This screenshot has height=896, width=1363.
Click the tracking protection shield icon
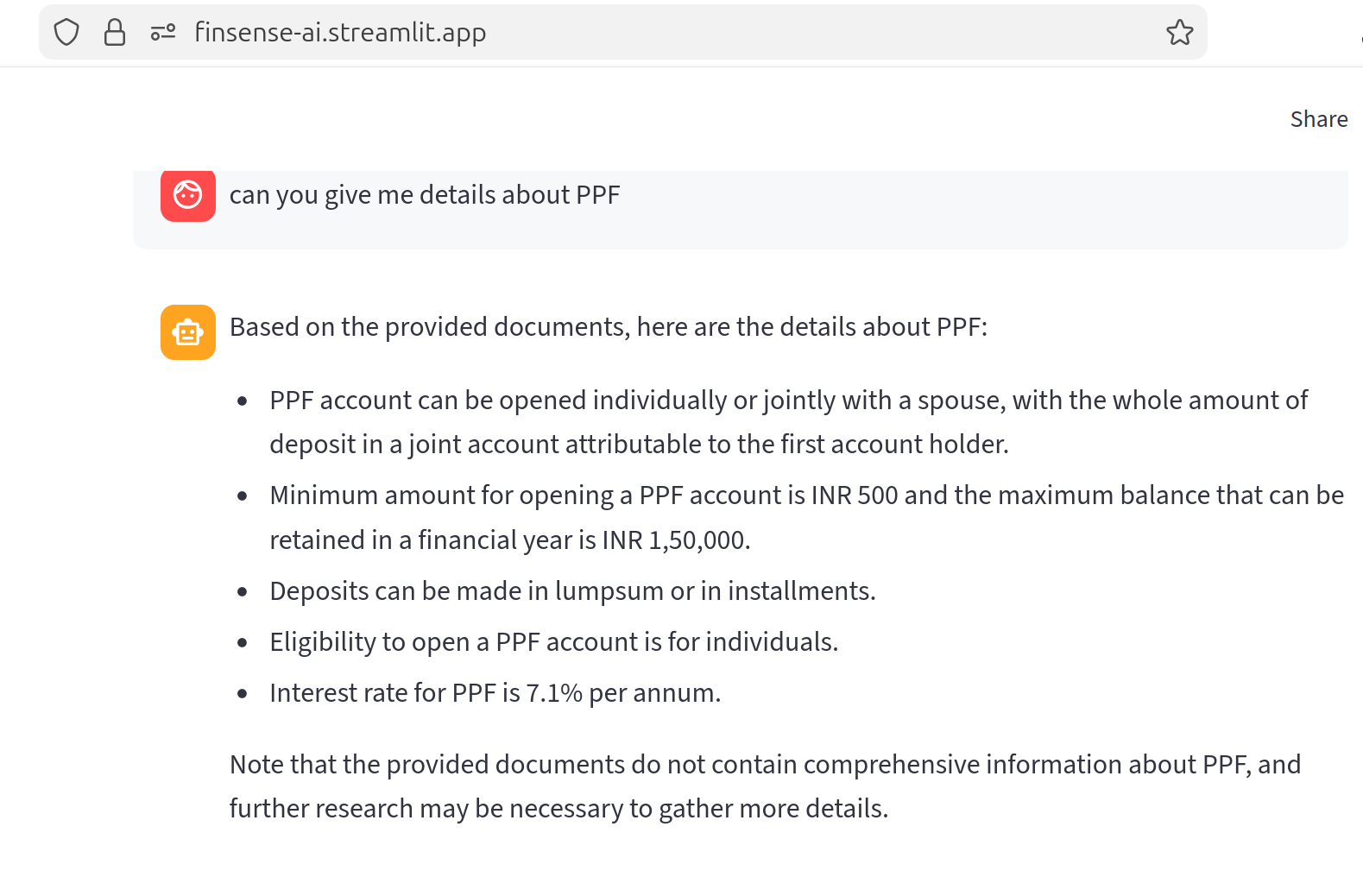point(66,33)
